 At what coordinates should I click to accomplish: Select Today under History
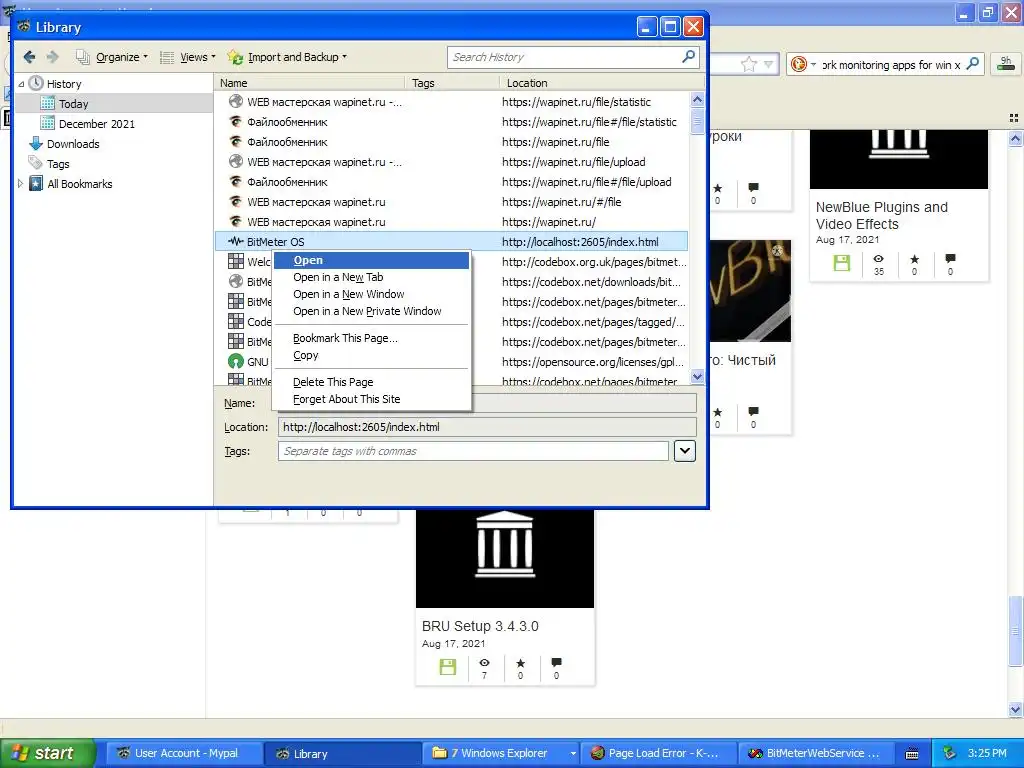point(73,104)
